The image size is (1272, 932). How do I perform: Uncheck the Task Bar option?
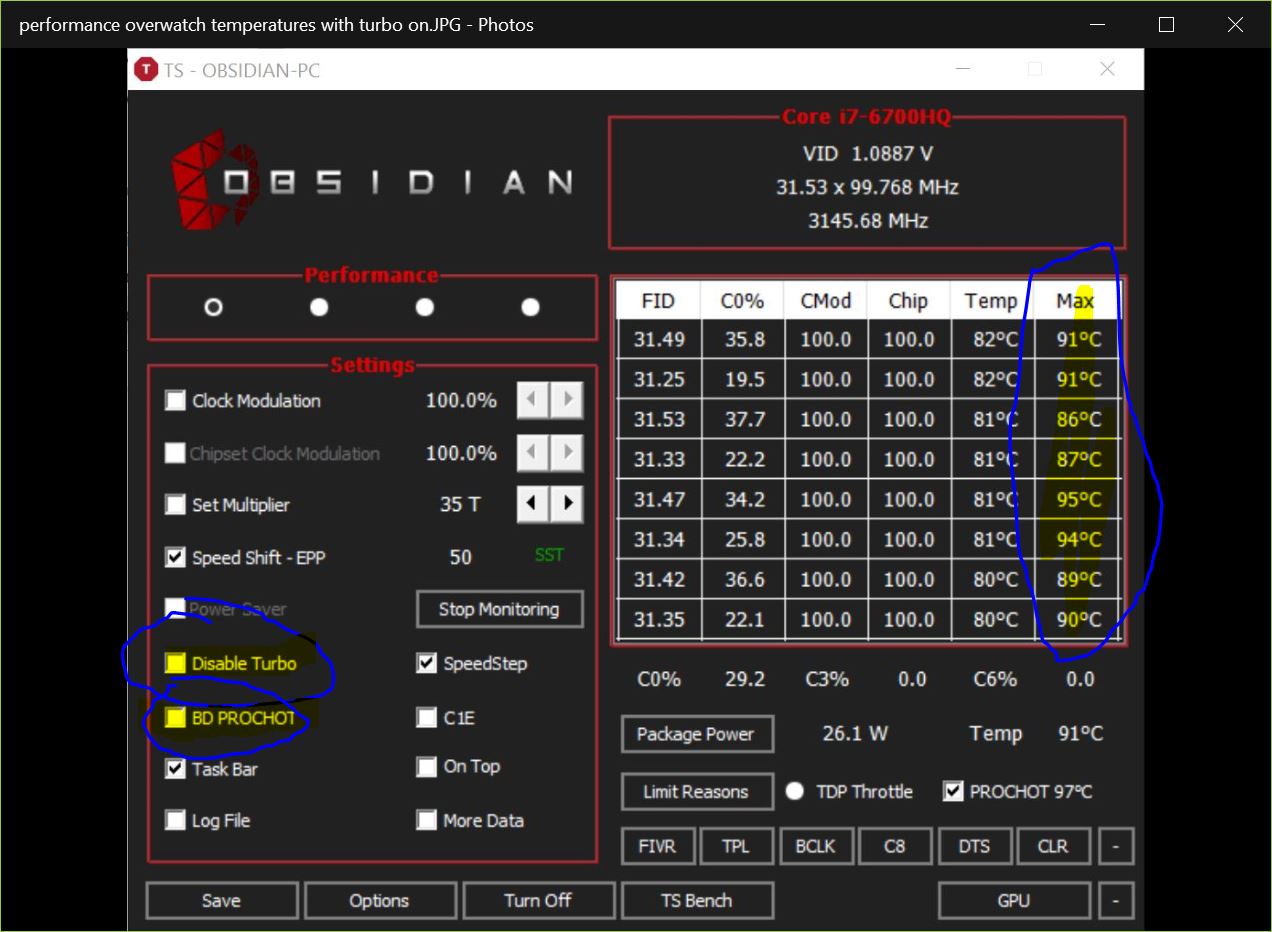pyautogui.click(x=176, y=769)
